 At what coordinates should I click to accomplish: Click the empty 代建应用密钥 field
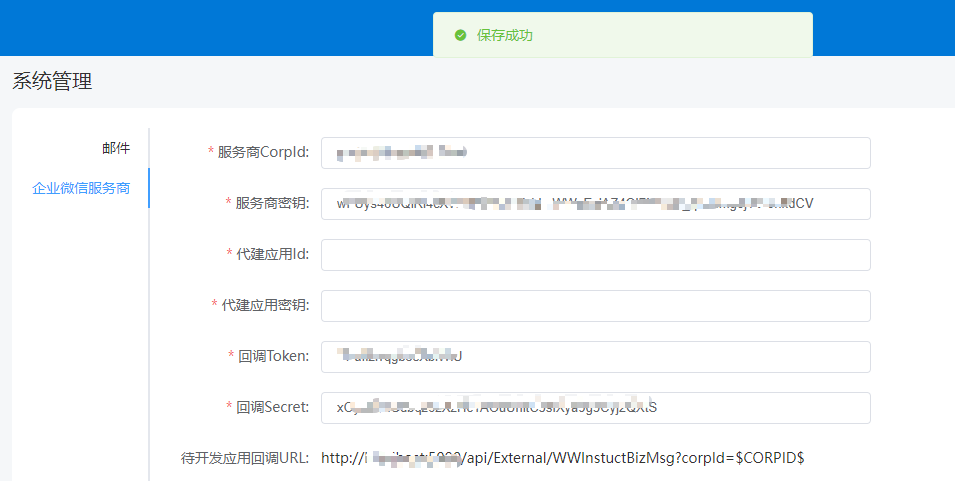[x=595, y=306]
